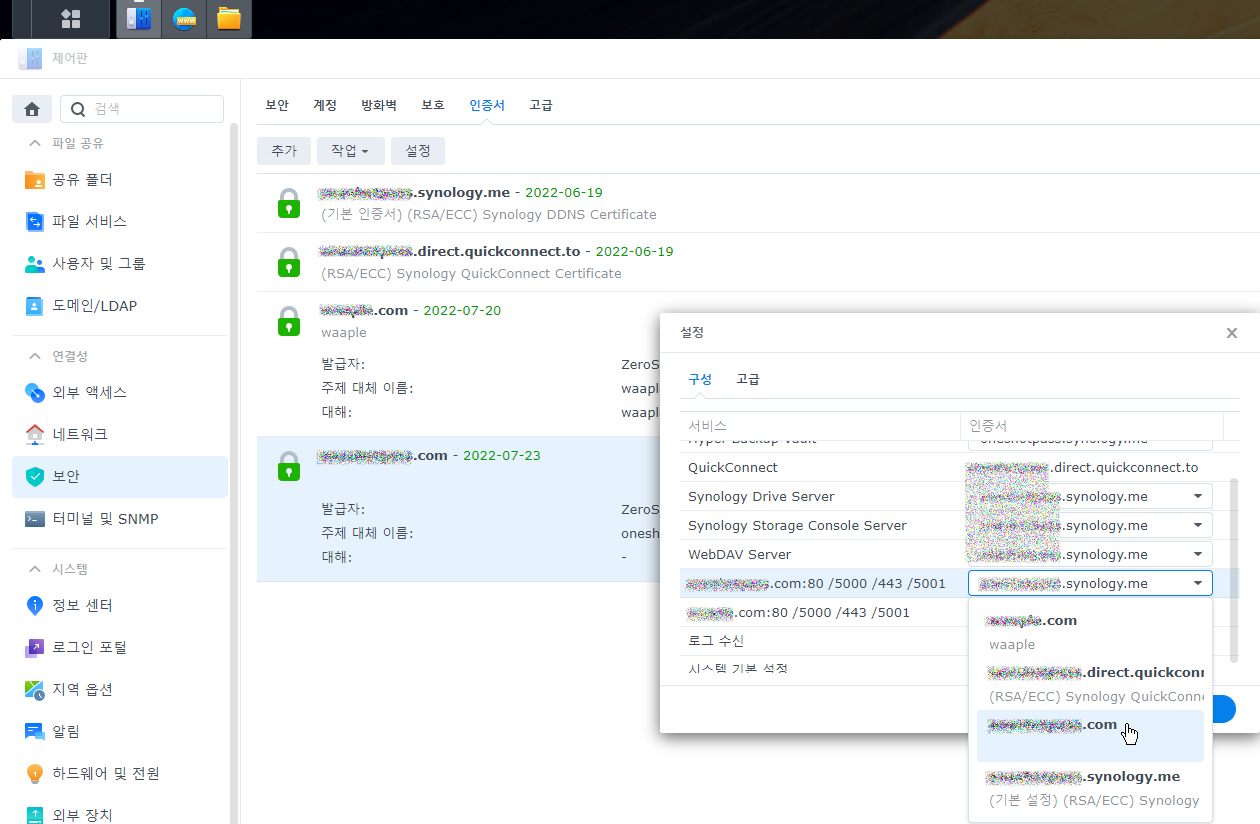Select the QuickConnect service row
The width and height of the screenshot is (1260, 824).
tap(952, 467)
